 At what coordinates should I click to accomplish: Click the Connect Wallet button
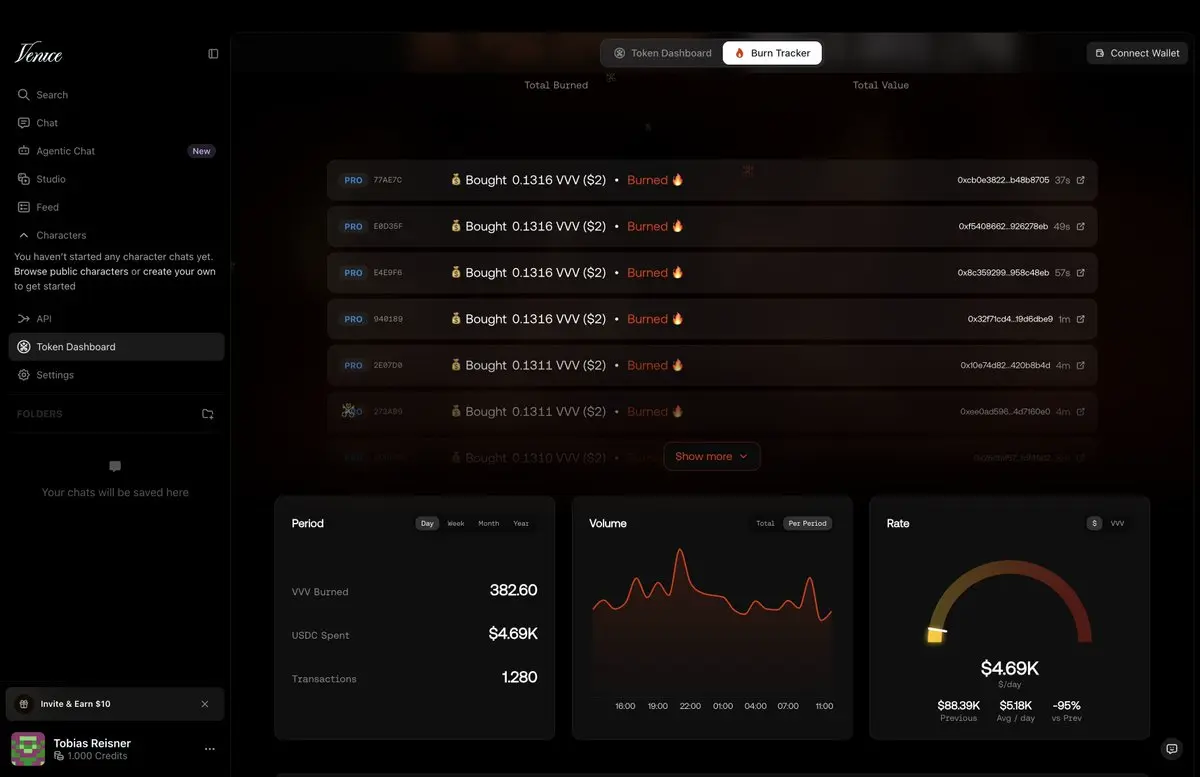pyautogui.click(x=1137, y=53)
